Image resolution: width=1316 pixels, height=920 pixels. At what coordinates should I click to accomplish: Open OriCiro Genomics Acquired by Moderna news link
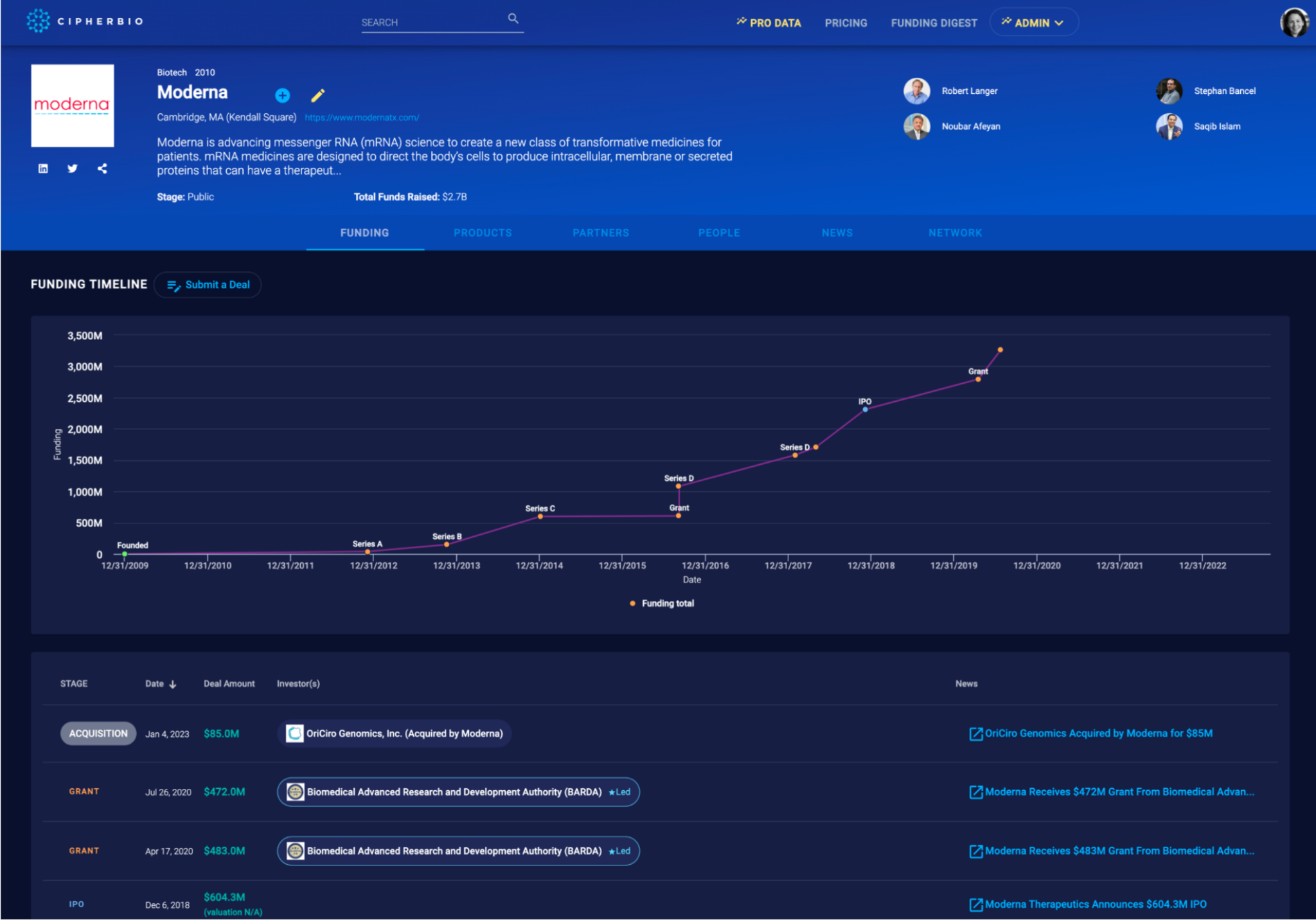pos(1098,734)
